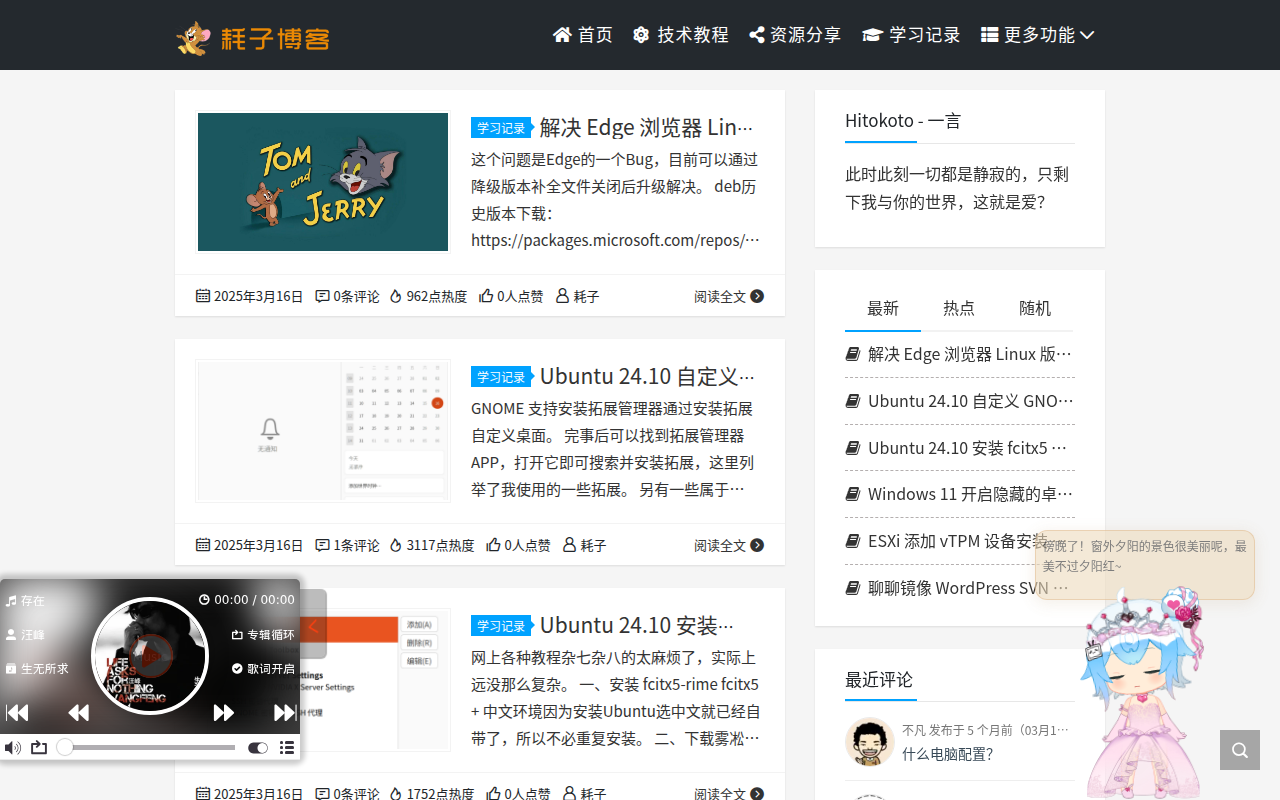Switch to the 热点 tab
Screen dimensions: 1280x800
coord(959,308)
